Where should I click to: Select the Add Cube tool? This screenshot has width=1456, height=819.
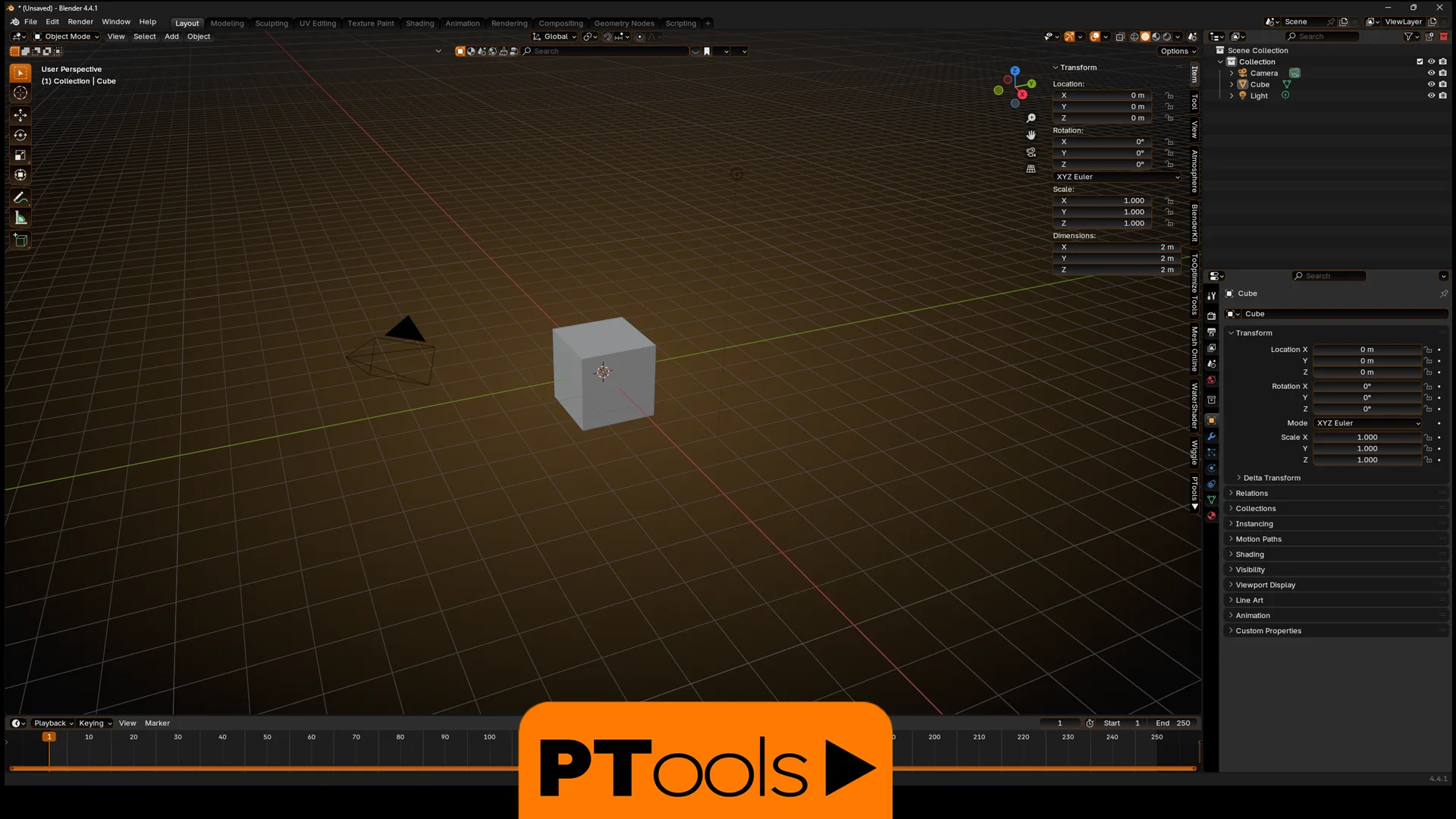[x=20, y=241]
